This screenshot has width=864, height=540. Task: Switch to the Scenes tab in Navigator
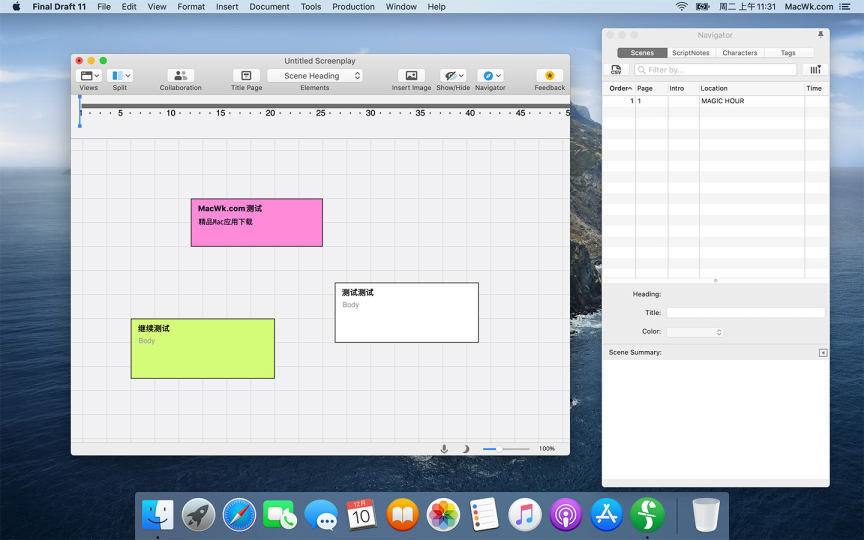point(642,53)
